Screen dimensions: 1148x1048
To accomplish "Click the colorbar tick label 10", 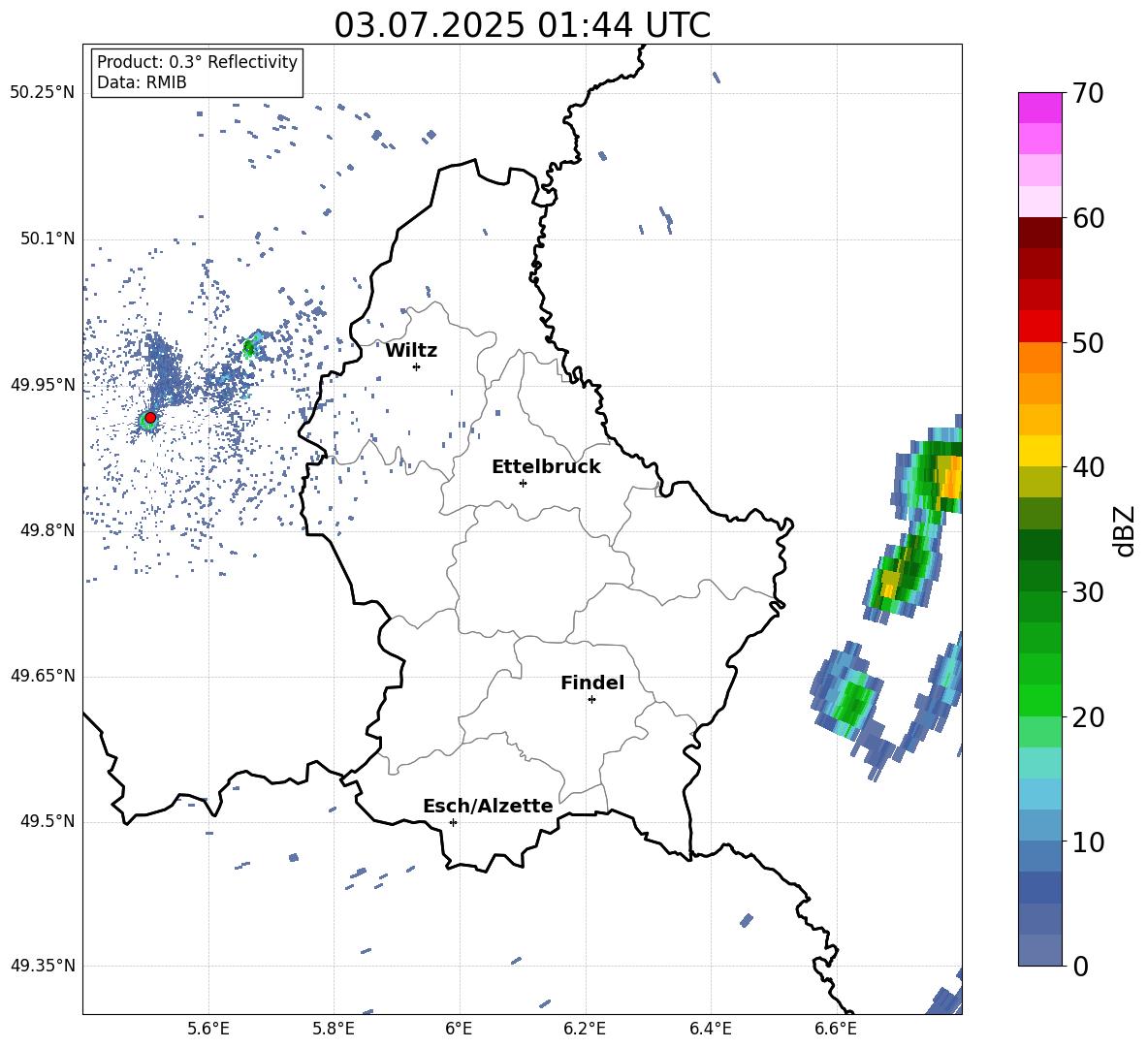I will (x=1087, y=842).
